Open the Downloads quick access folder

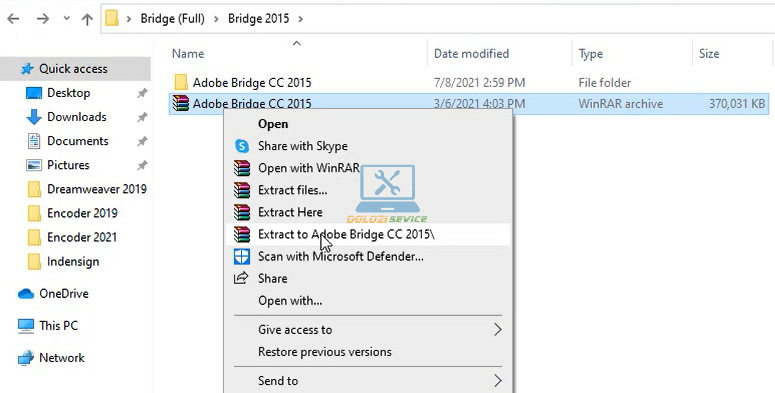(x=77, y=117)
